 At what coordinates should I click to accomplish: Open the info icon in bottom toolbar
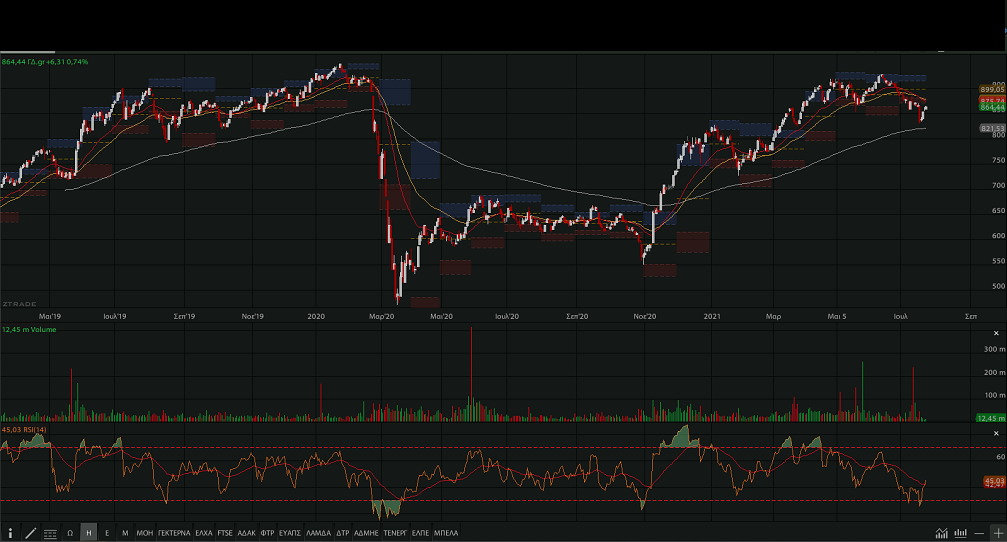coord(10,533)
